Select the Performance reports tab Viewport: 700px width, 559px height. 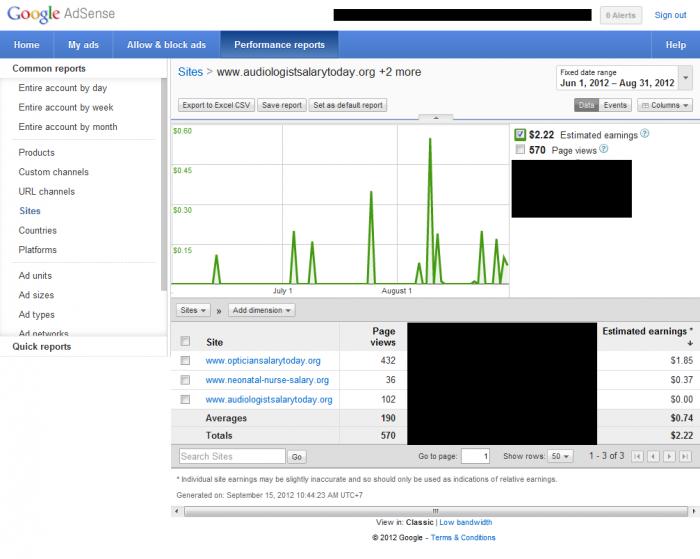pos(279,45)
